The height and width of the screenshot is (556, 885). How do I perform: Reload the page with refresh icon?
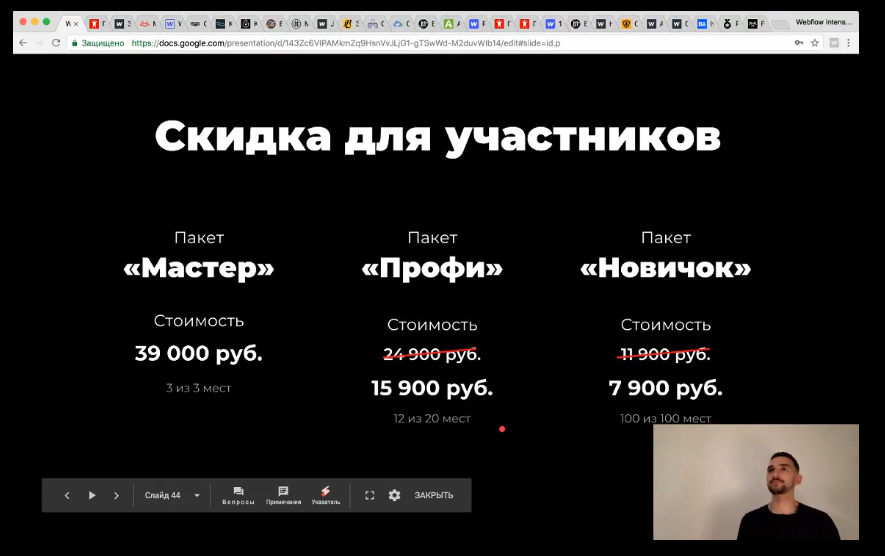click(x=55, y=43)
